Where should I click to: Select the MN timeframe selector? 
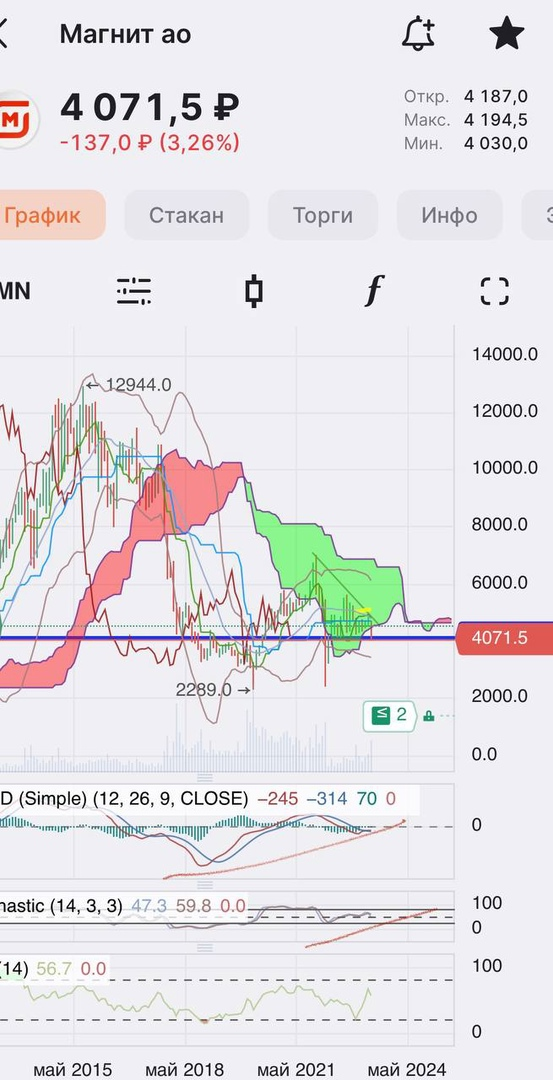point(14,291)
